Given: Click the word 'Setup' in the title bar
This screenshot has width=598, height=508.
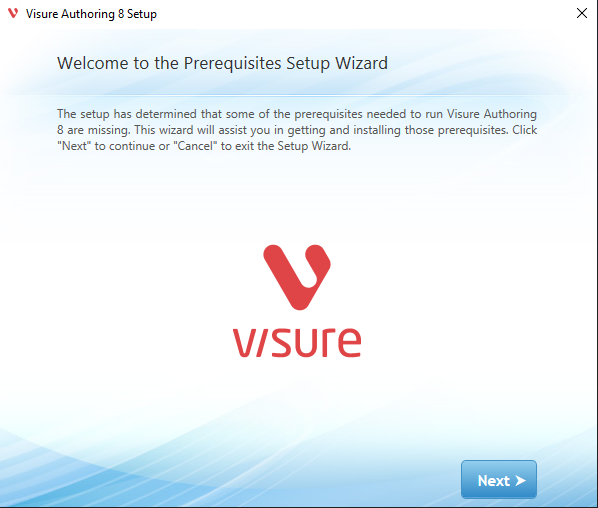Looking at the screenshot, I should tap(142, 14).
